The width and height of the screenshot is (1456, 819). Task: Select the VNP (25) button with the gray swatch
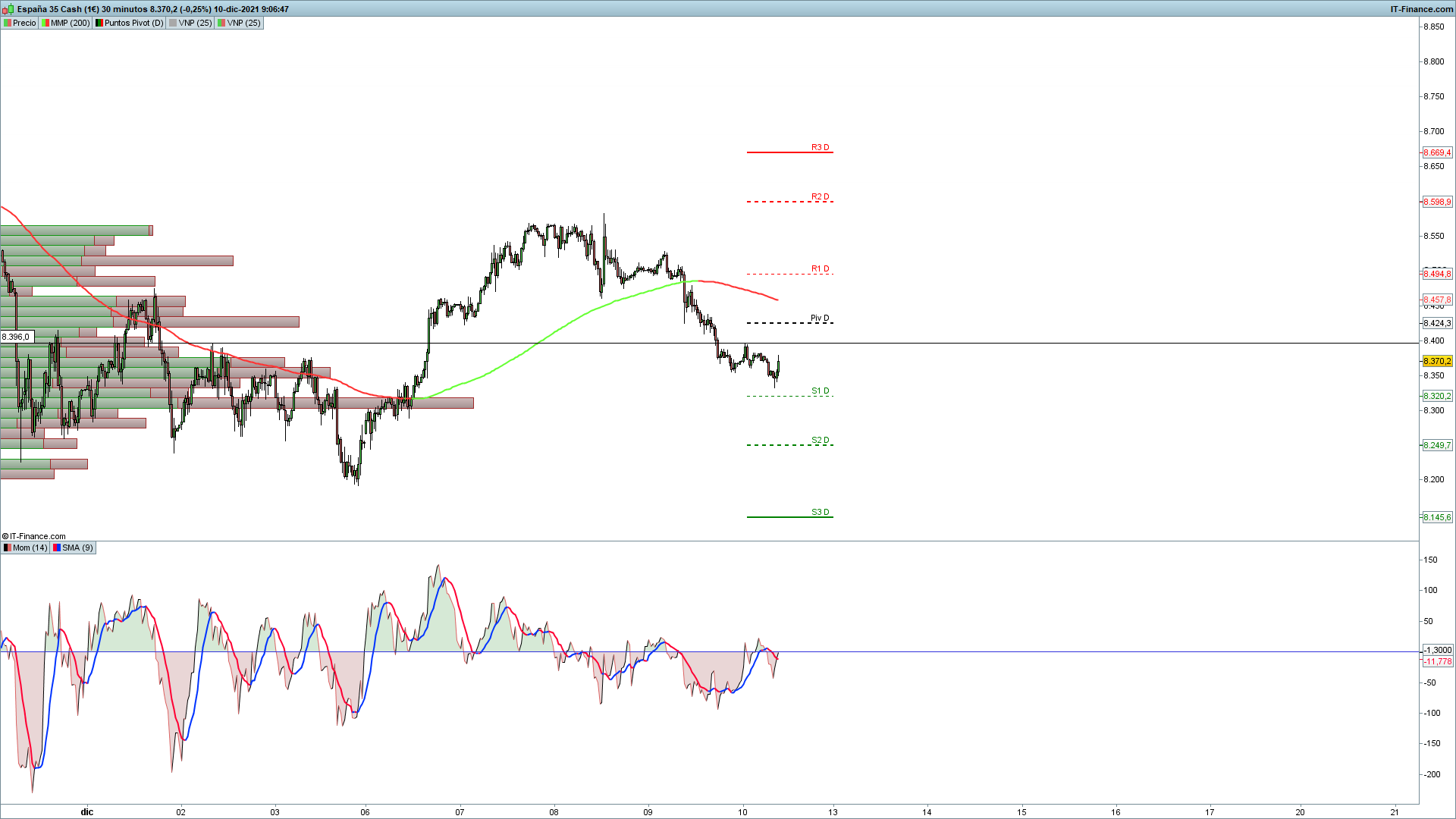190,23
